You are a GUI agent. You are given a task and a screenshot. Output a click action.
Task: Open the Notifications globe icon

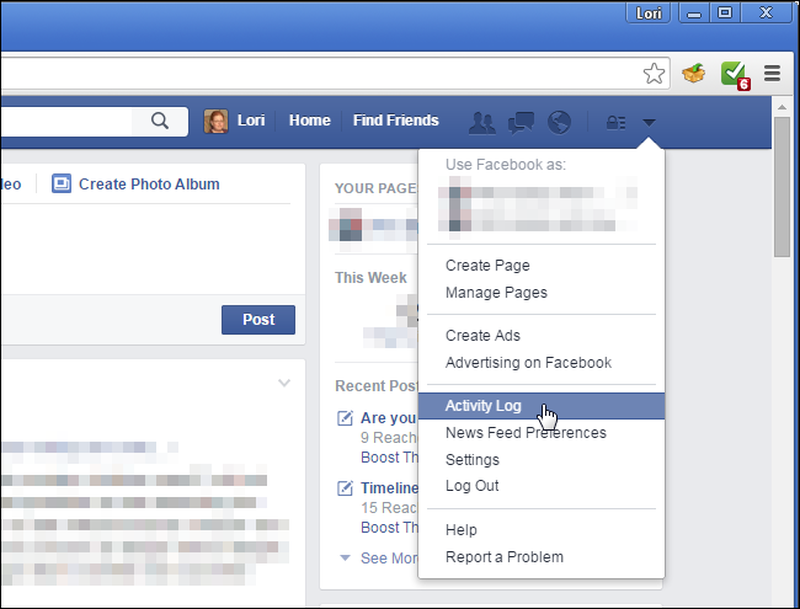(559, 122)
